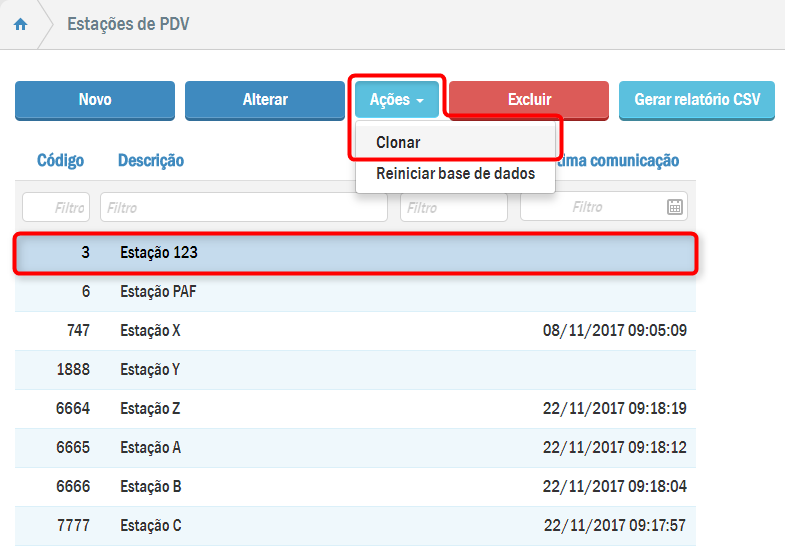This screenshot has height=546, width=785.
Task: Select row with code 1888
Action: pos(355,370)
